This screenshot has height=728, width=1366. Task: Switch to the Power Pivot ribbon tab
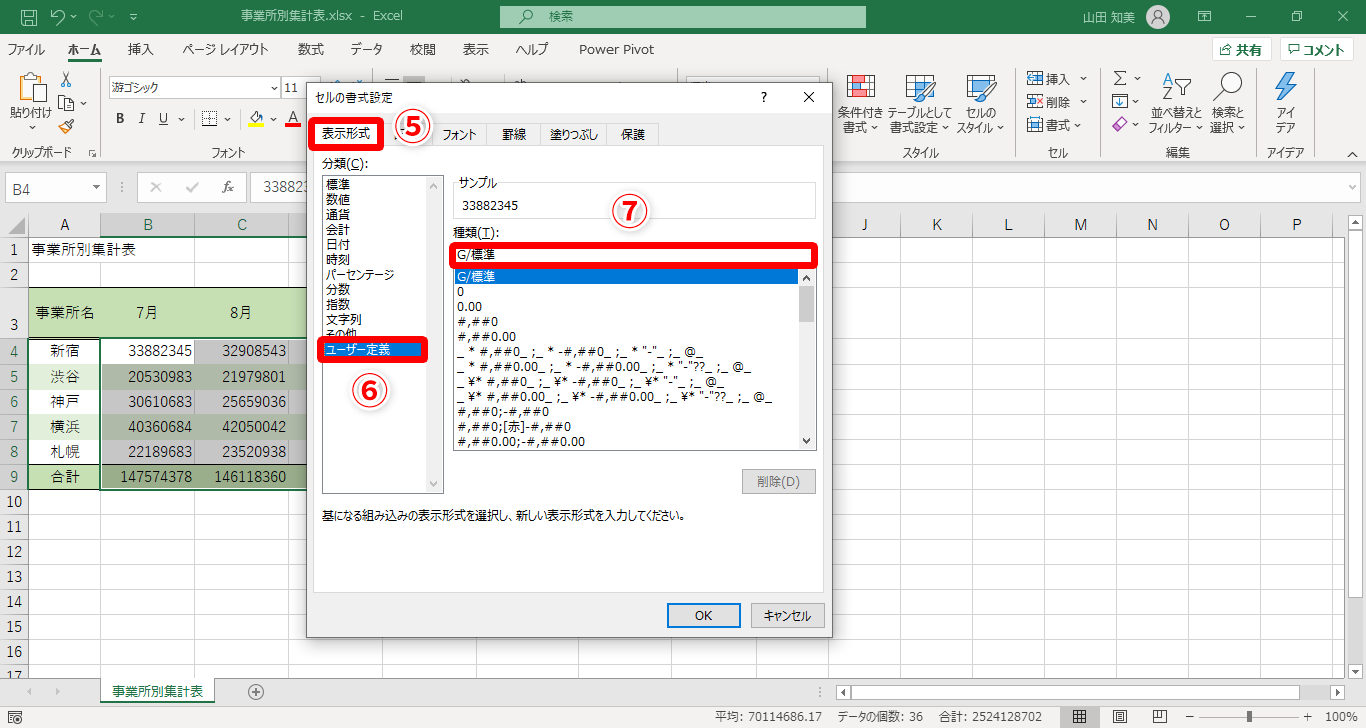(x=616, y=50)
